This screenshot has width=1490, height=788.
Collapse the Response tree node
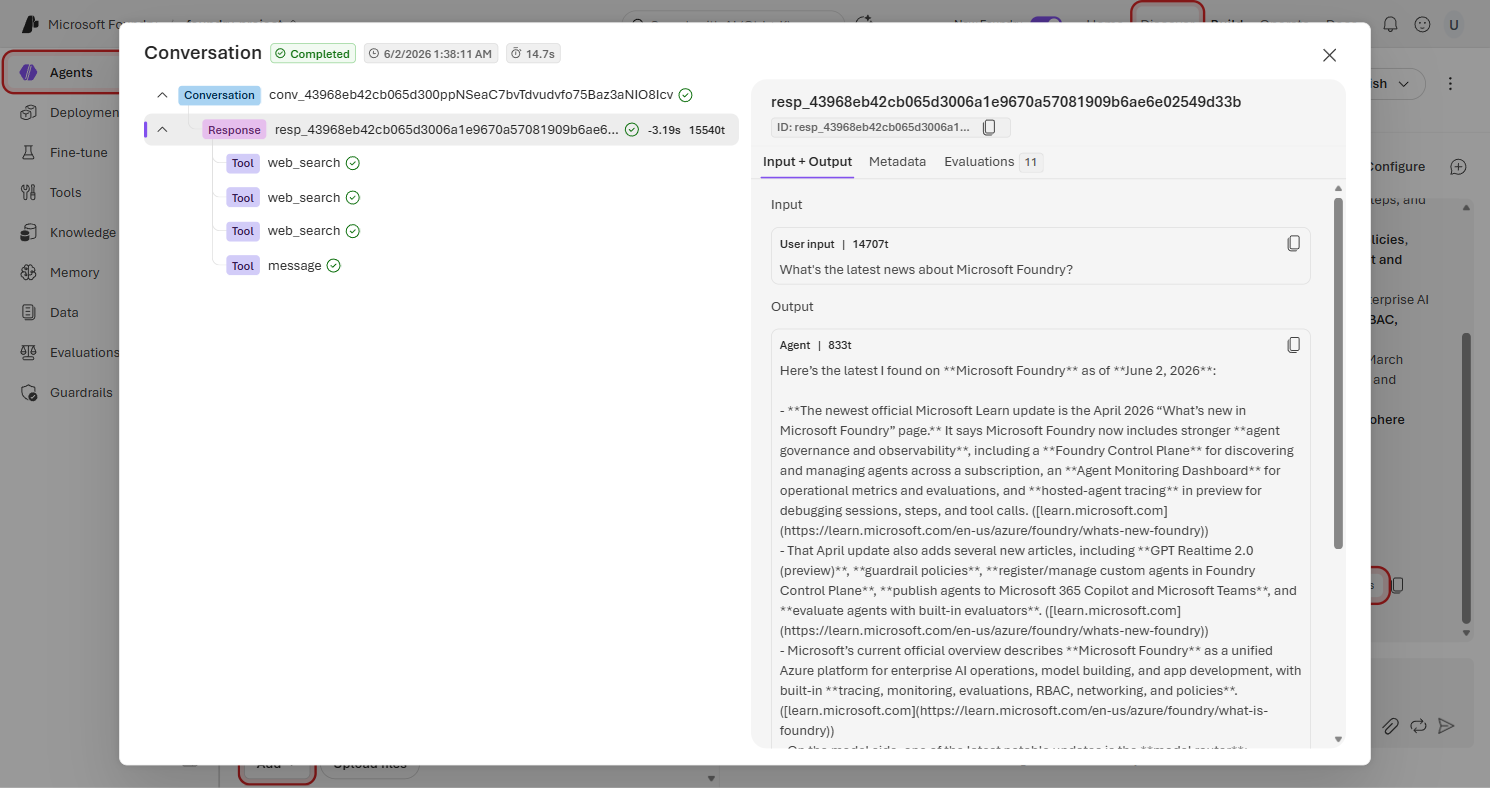pyautogui.click(x=162, y=129)
